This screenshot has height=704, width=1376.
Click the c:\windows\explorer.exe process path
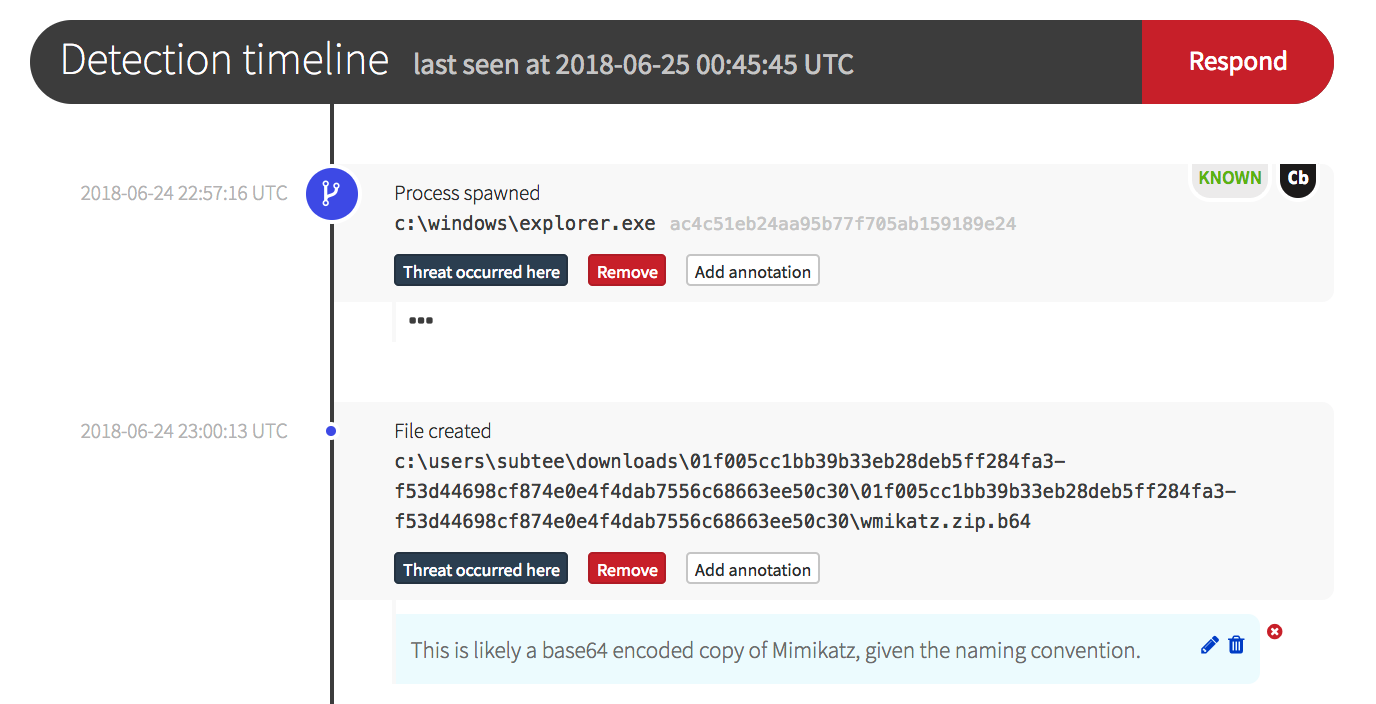[x=525, y=224]
